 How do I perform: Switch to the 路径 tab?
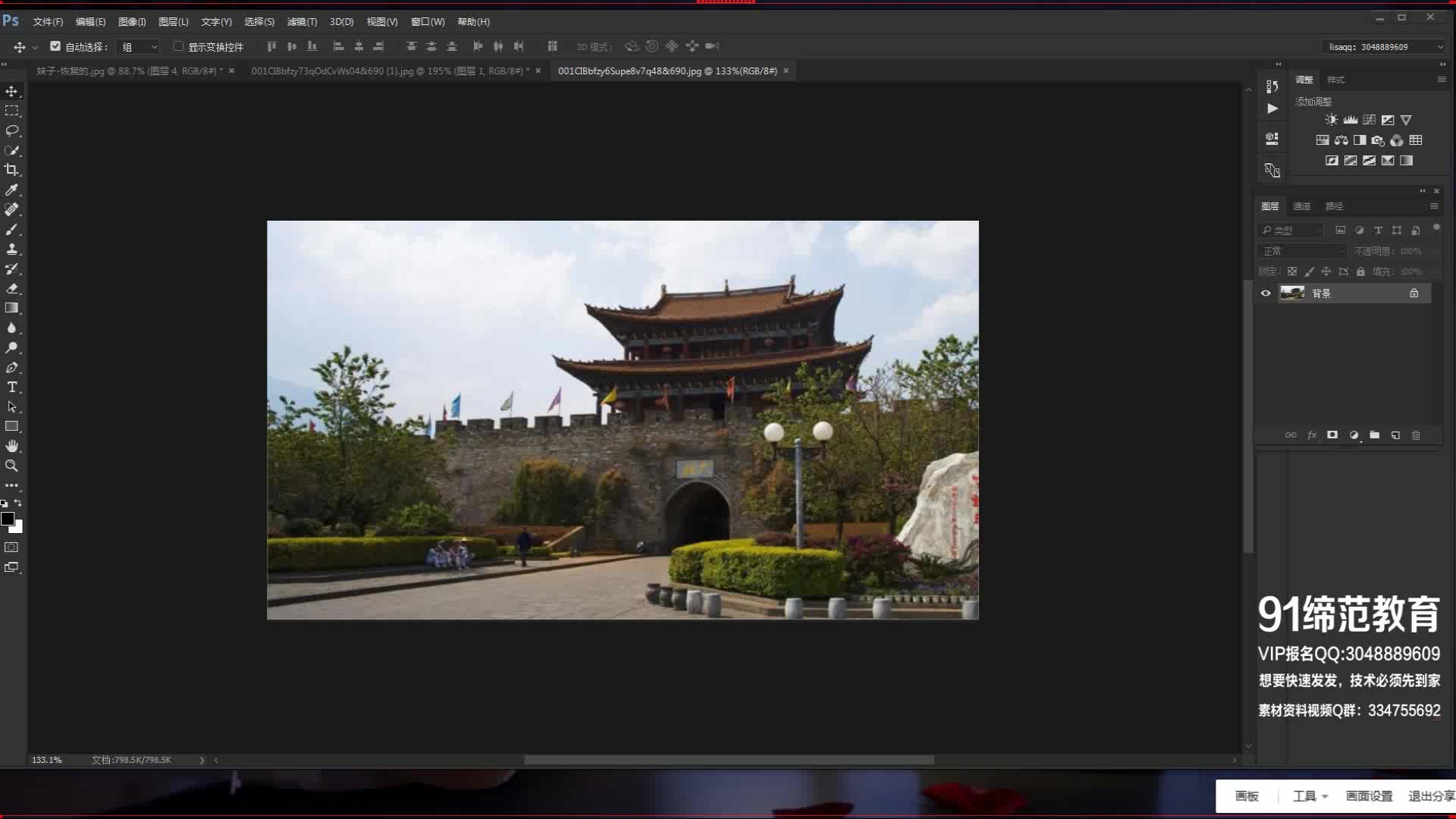[1335, 206]
